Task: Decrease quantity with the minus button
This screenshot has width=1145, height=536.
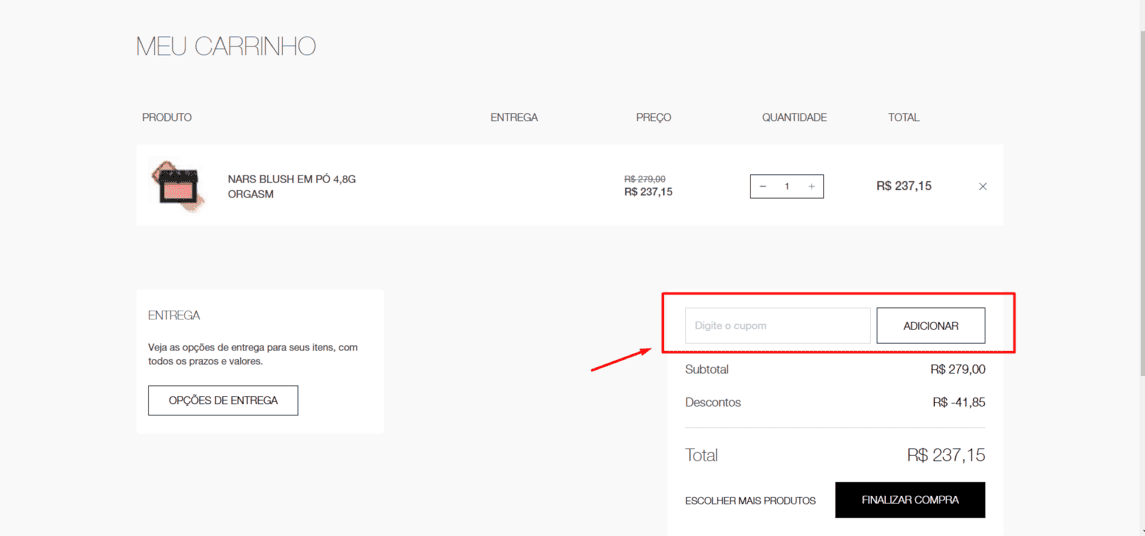Action: 763,186
